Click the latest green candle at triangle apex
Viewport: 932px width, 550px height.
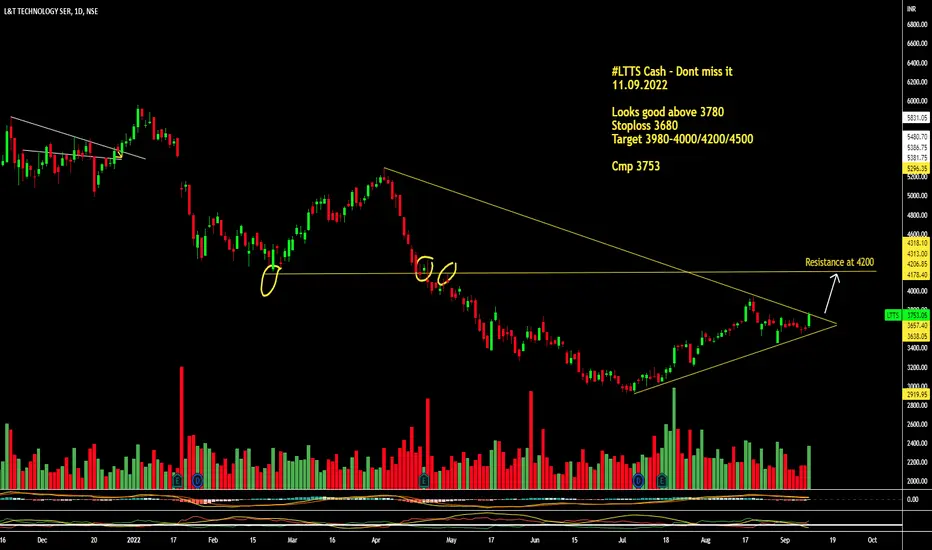[809, 320]
